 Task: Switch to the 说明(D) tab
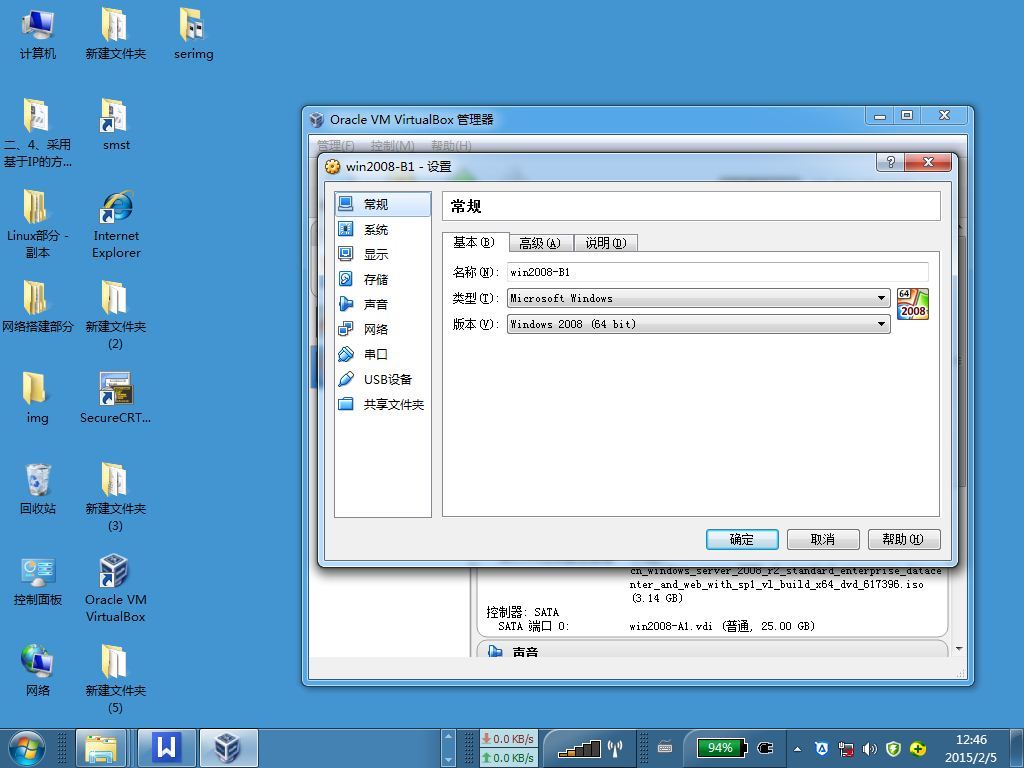click(605, 244)
